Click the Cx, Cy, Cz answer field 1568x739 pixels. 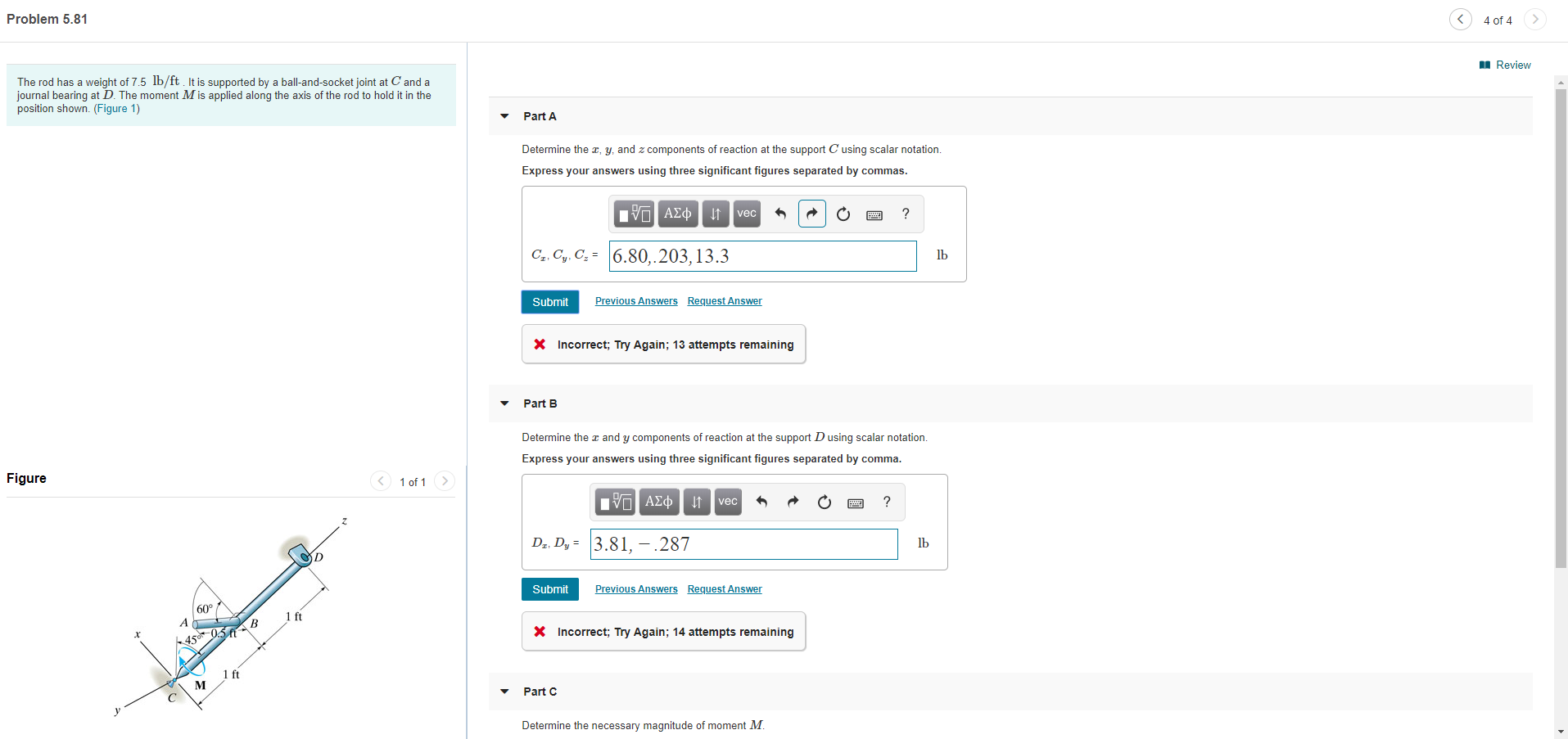[763, 256]
